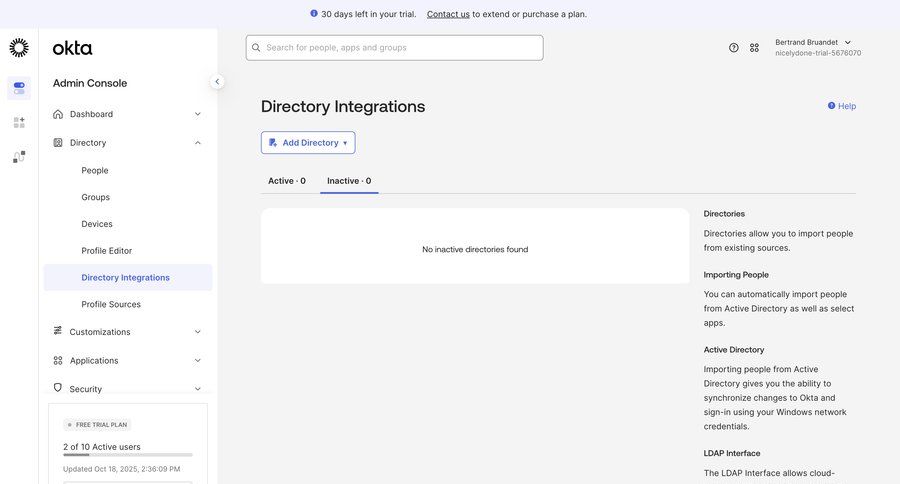Image resolution: width=900 pixels, height=484 pixels.
Task: Click the search magnifier icon
Action: coord(256,48)
